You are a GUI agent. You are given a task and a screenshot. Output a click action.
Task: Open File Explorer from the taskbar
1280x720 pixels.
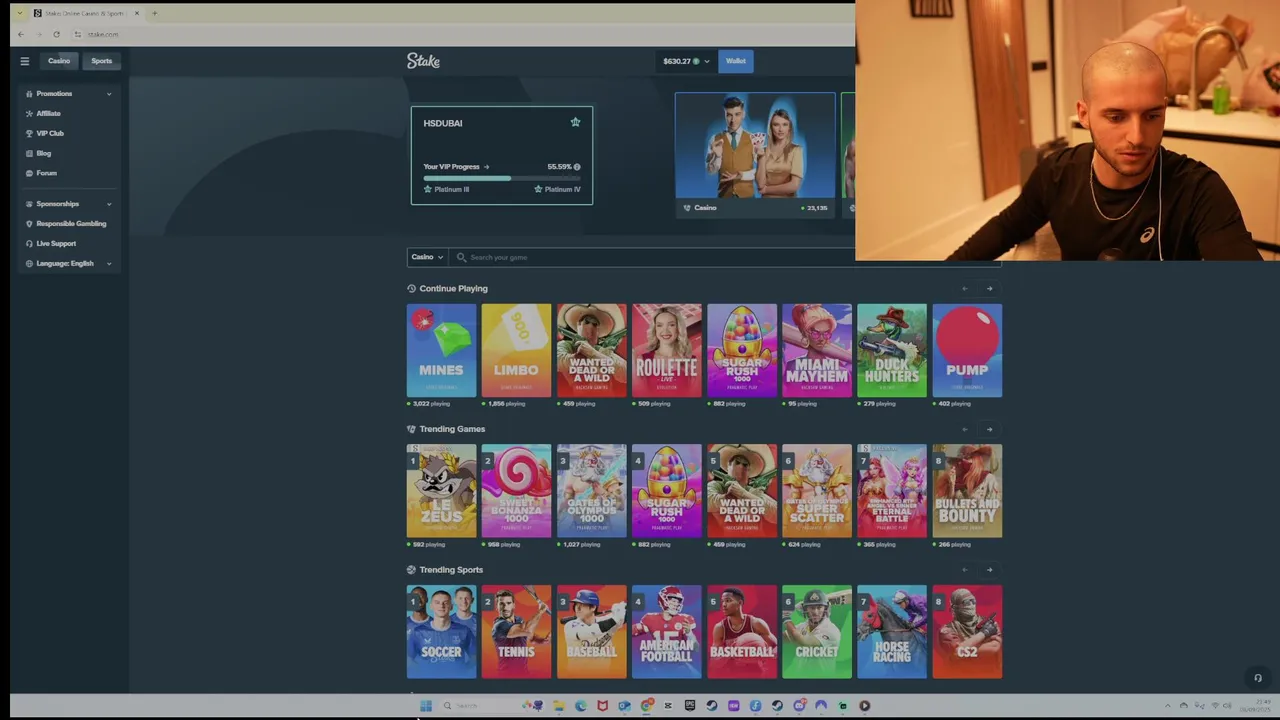(558, 705)
